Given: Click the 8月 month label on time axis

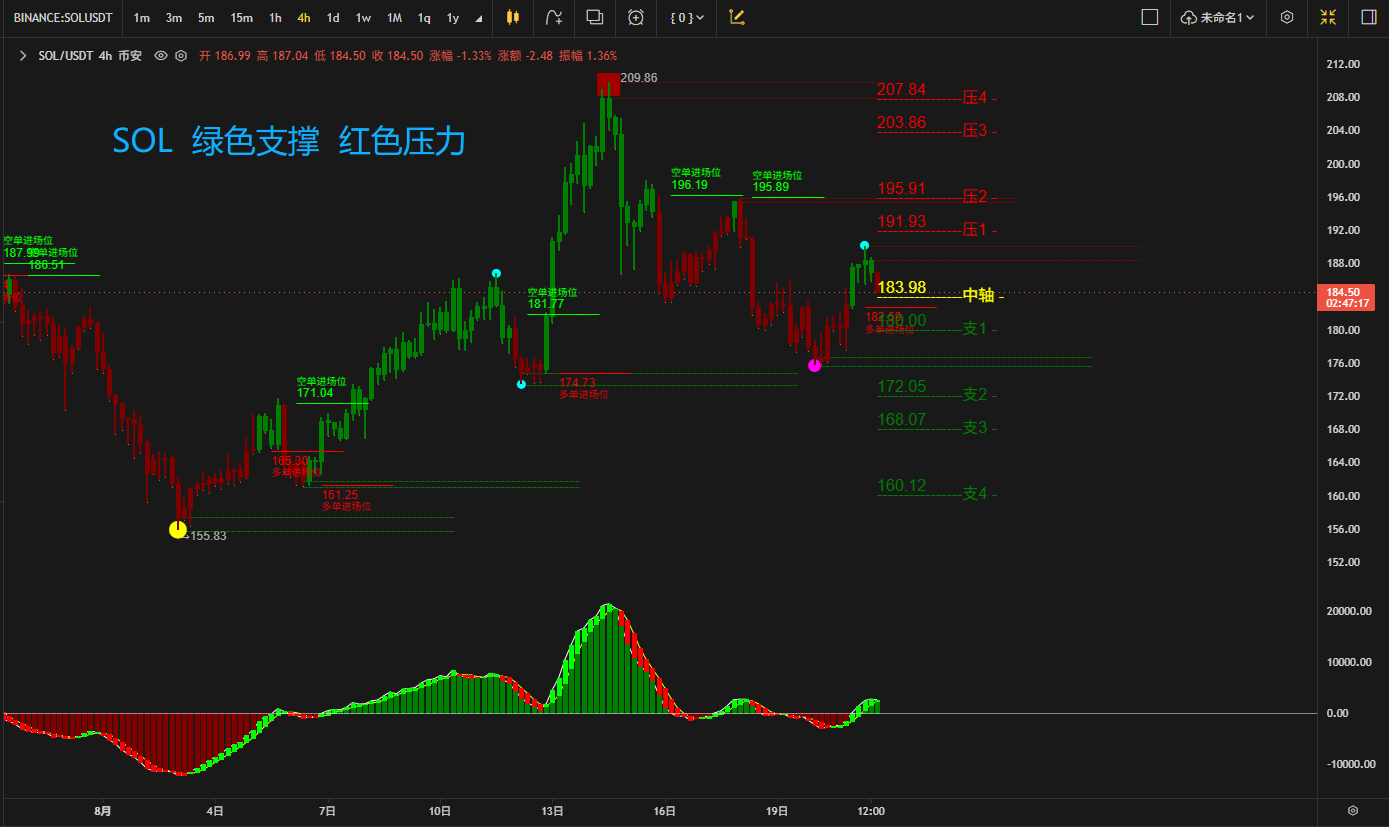Looking at the screenshot, I should pyautogui.click(x=102, y=811).
